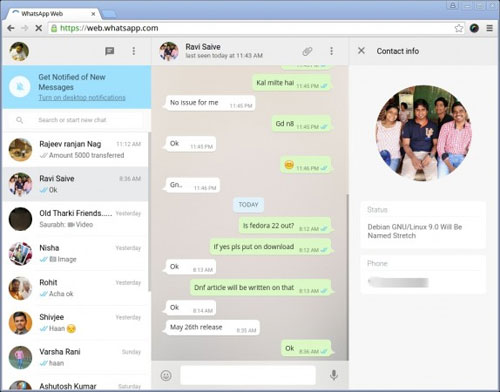Open the Old Tharki Friends group chat
Image resolution: width=500 pixels, height=392 pixels.
click(75, 219)
